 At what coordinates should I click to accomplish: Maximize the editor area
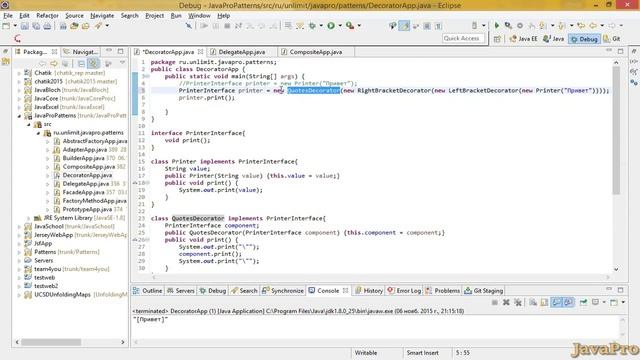pyautogui.click(x=620, y=51)
